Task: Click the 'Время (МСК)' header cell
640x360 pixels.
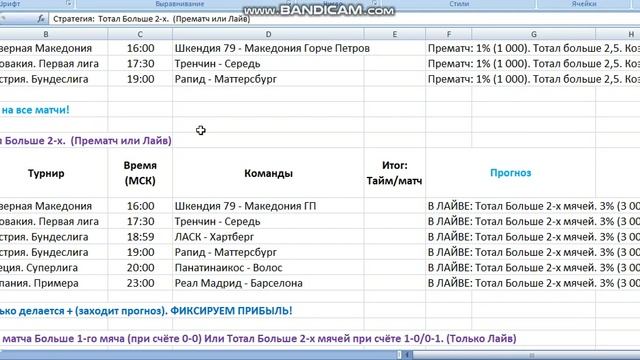Action: [x=140, y=173]
